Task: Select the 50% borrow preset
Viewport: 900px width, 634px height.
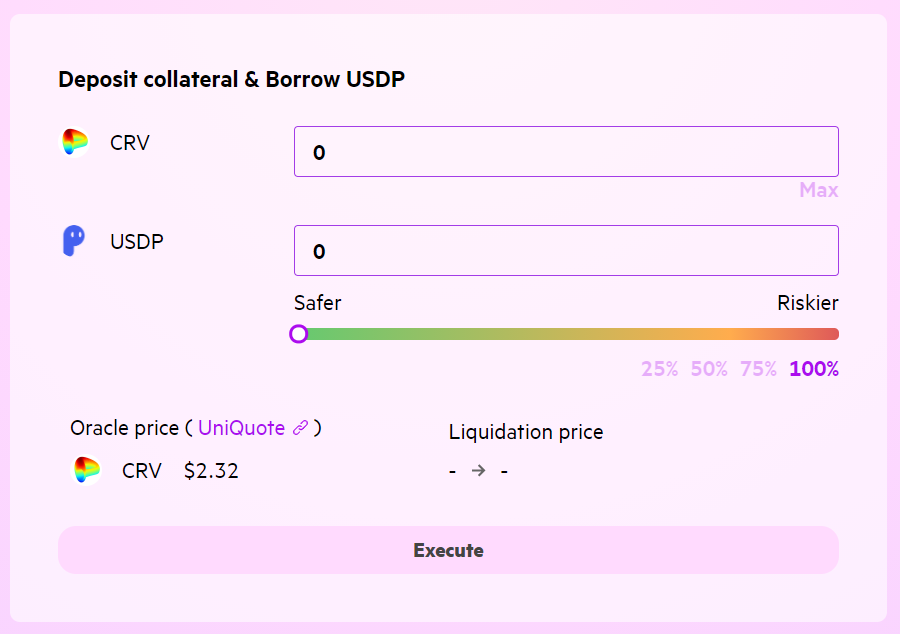Action: coord(709,369)
